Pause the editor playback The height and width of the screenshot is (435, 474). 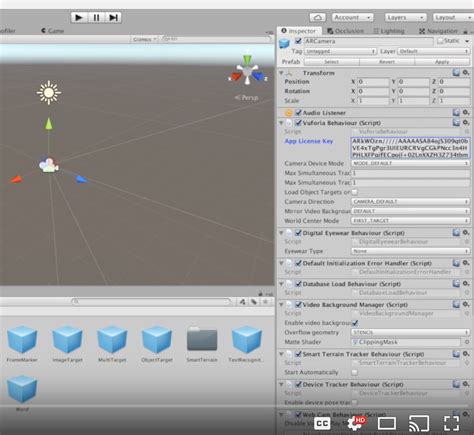click(x=96, y=17)
